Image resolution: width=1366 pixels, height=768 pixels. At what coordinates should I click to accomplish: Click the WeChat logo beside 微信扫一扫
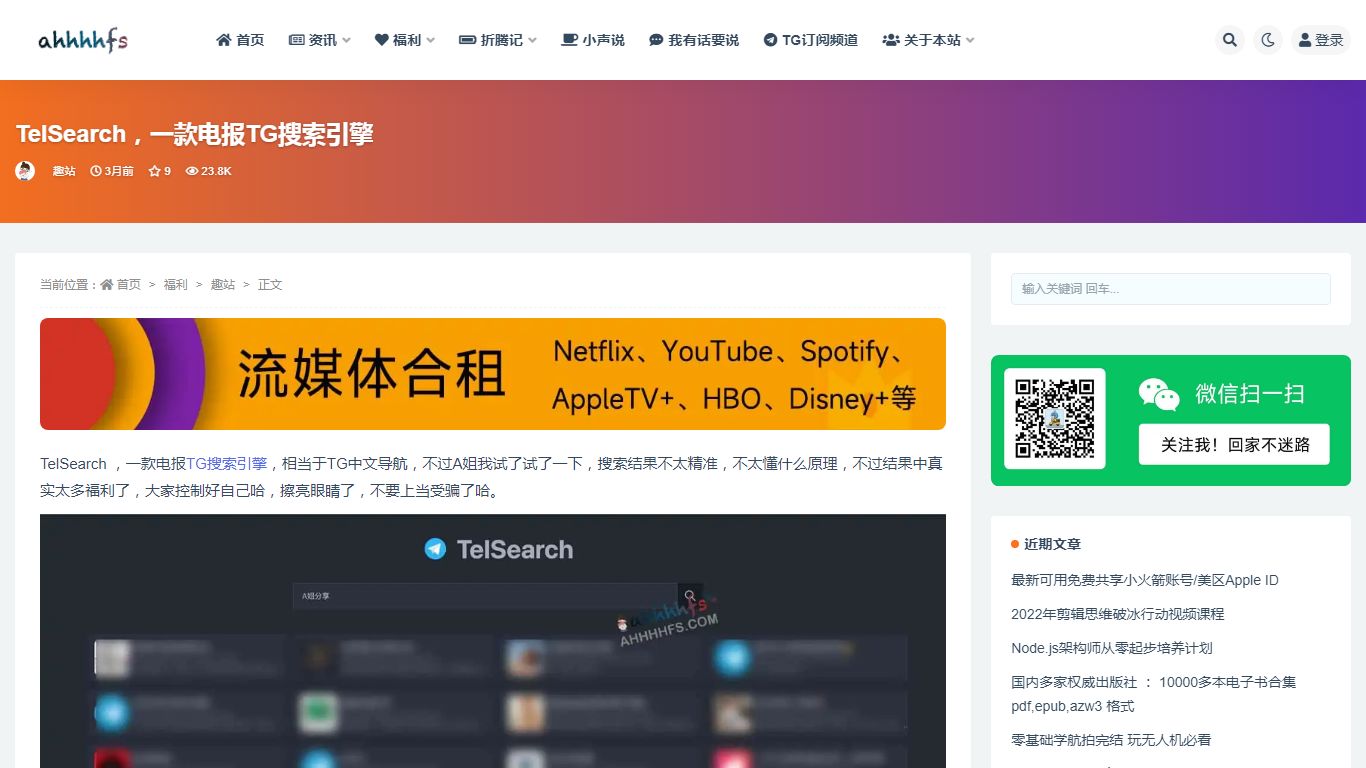[x=1159, y=394]
